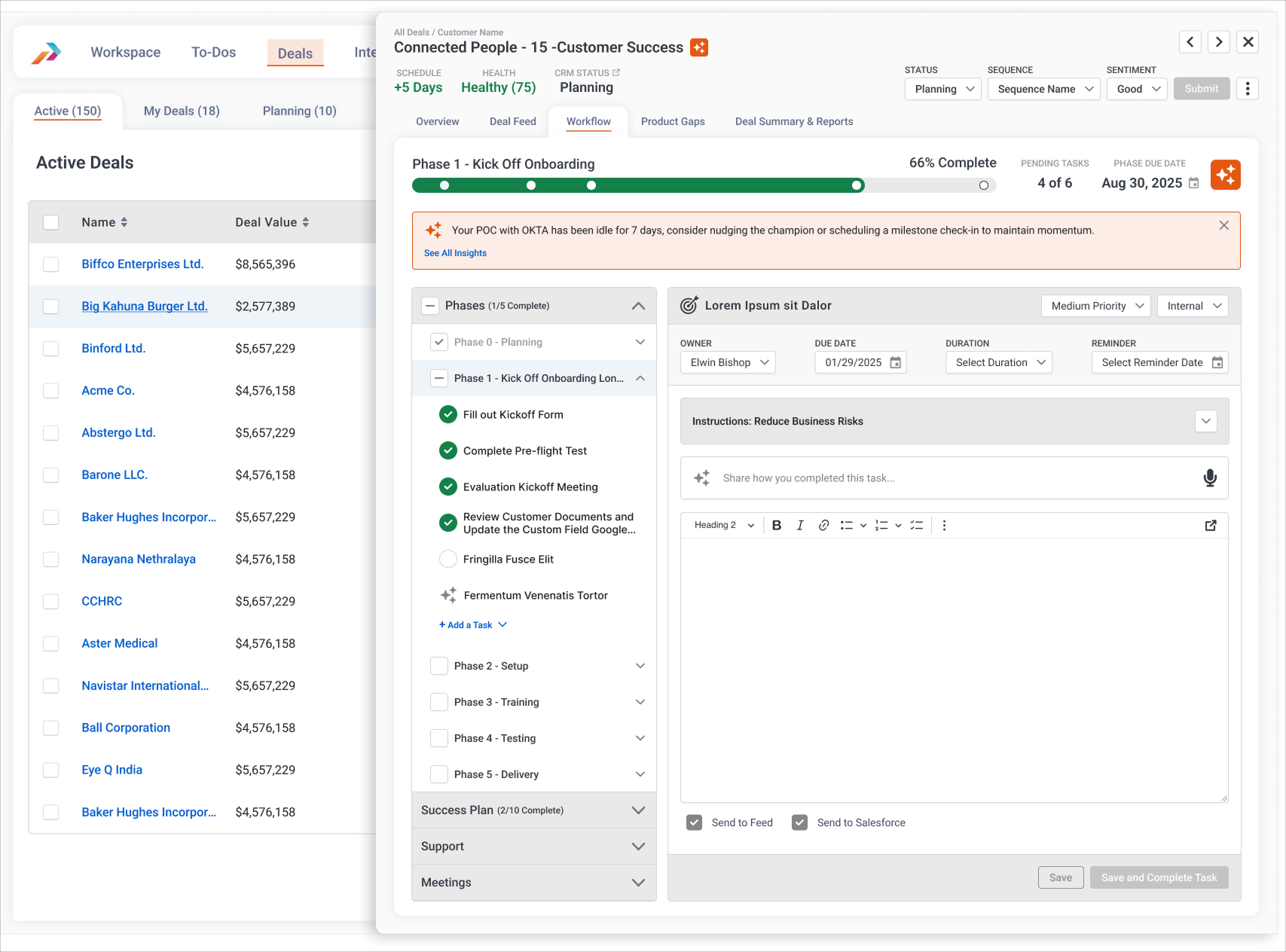Open the Big Kahuna Burger Ltd. deal link
Screen dimensions: 1286x952
(x=145, y=307)
